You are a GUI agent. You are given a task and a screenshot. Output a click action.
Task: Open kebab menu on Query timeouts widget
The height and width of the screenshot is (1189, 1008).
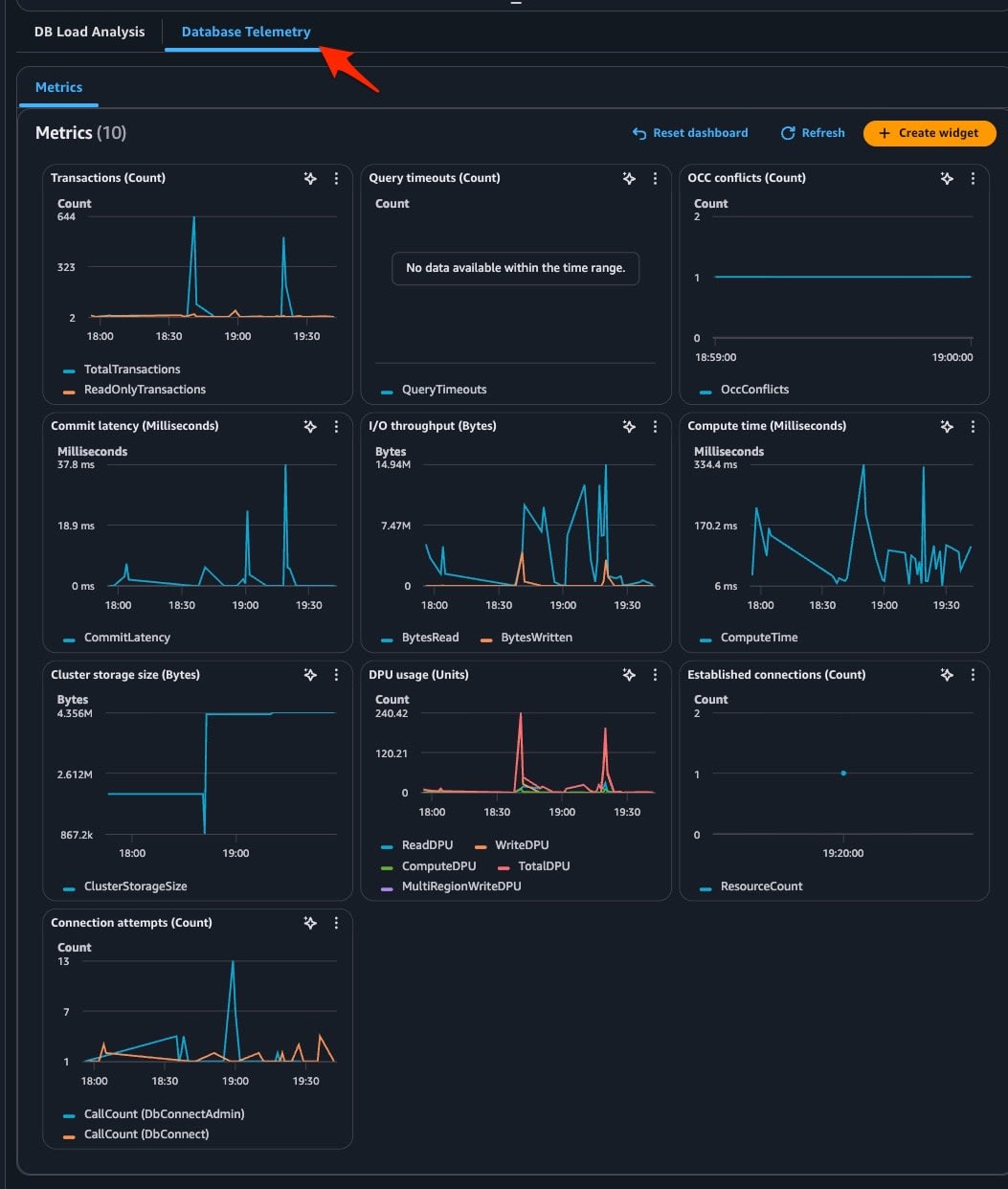point(655,178)
